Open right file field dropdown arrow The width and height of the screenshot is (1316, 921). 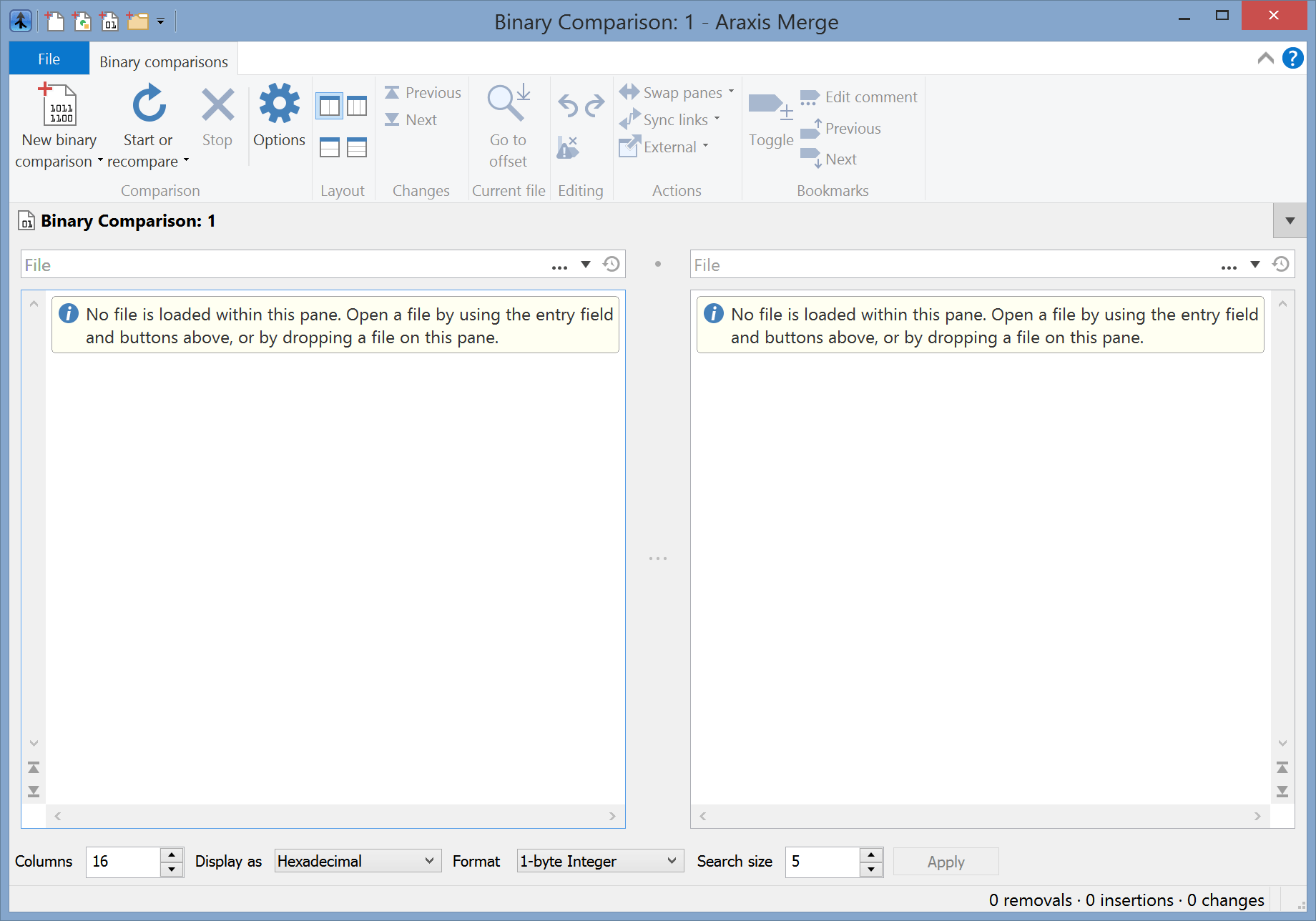pos(1255,265)
